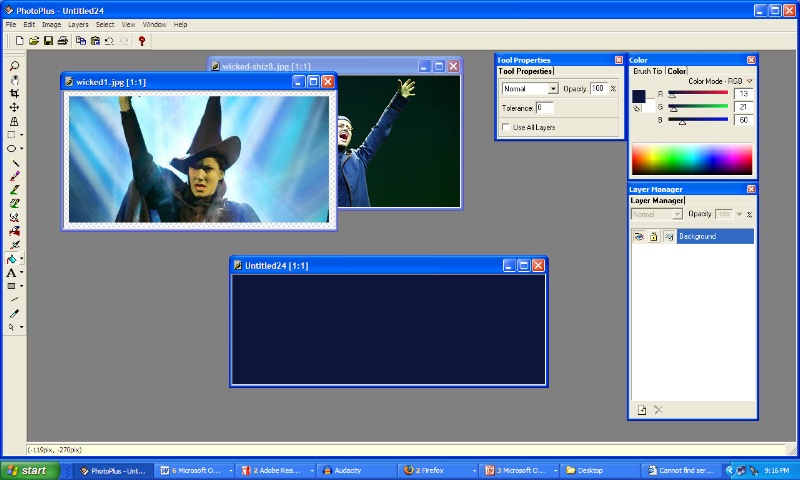Open the Image menu
The width and height of the screenshot is (800, 480).
52,24
